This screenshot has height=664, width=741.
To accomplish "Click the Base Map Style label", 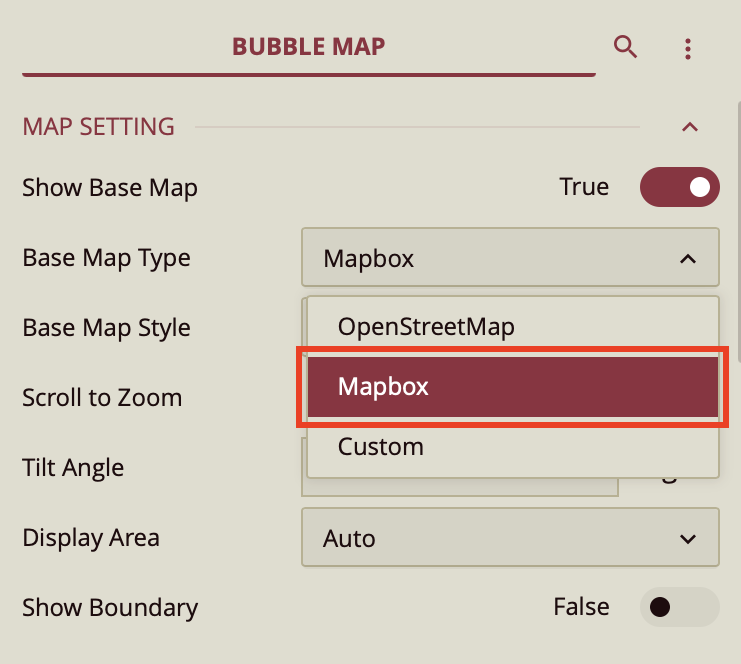I will (x=106, y=328).
